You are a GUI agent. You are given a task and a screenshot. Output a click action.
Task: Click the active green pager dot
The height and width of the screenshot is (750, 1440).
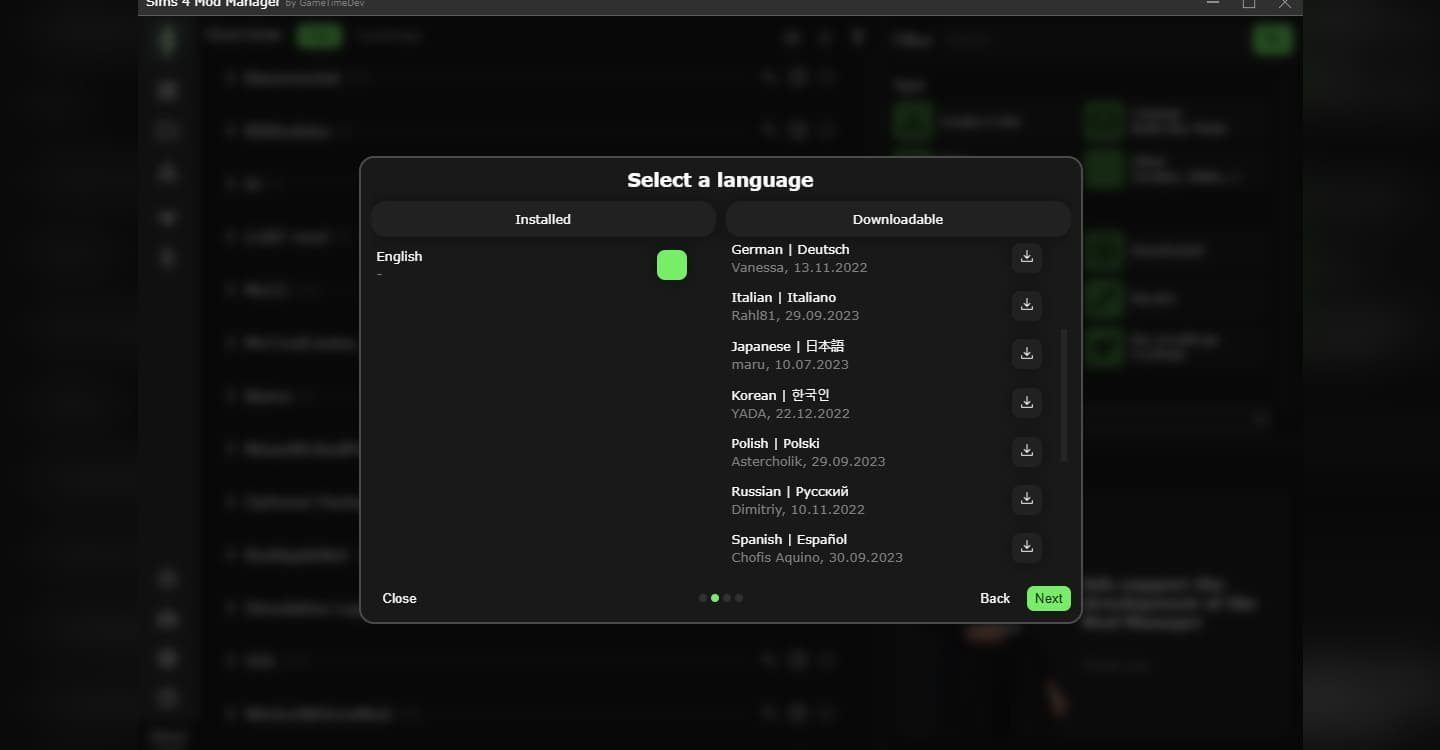[x=715, y=598]
